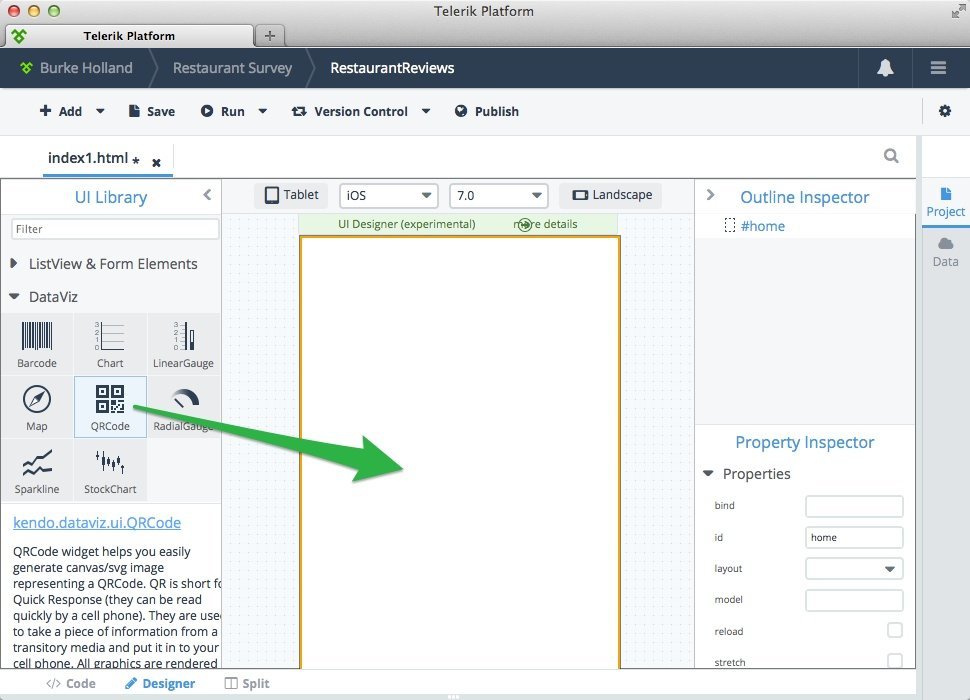970x700 pixels.
Task: Open the Run dropdown arrow
Action: (x=262, y=111)
